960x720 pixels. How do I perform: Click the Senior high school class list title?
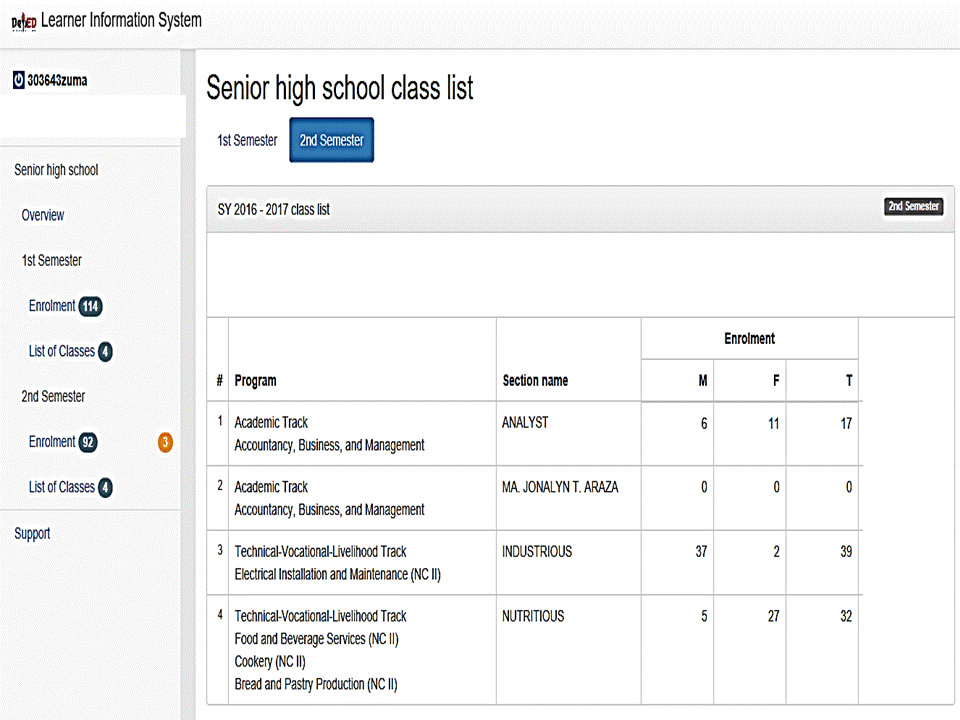(x=340, y=88)
